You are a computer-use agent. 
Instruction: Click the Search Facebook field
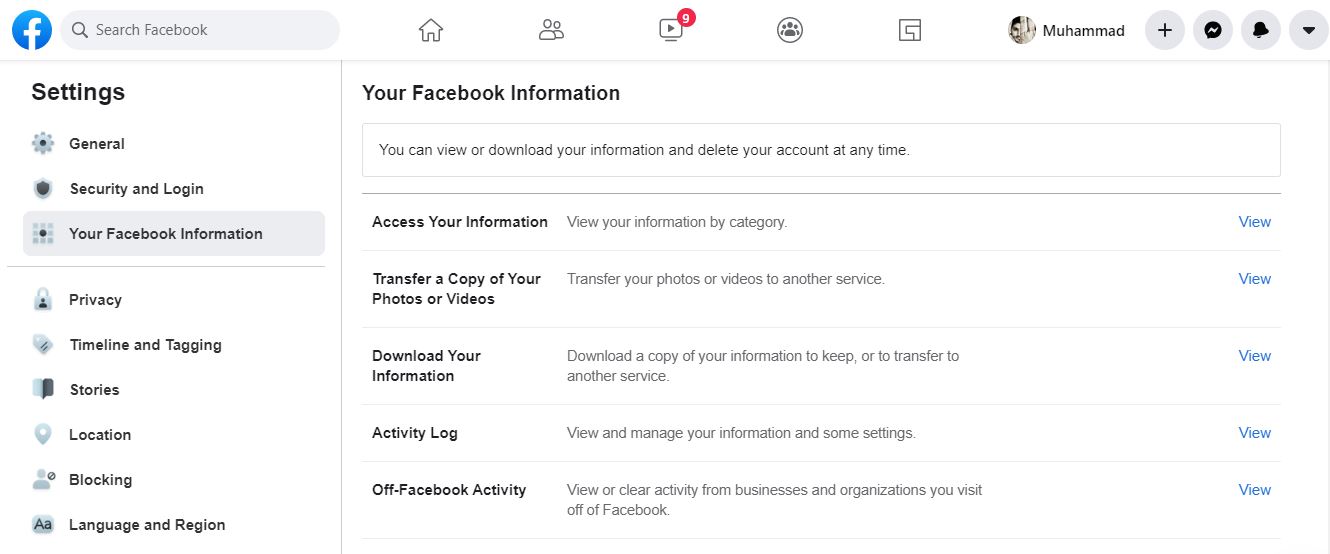click(200, 30)
